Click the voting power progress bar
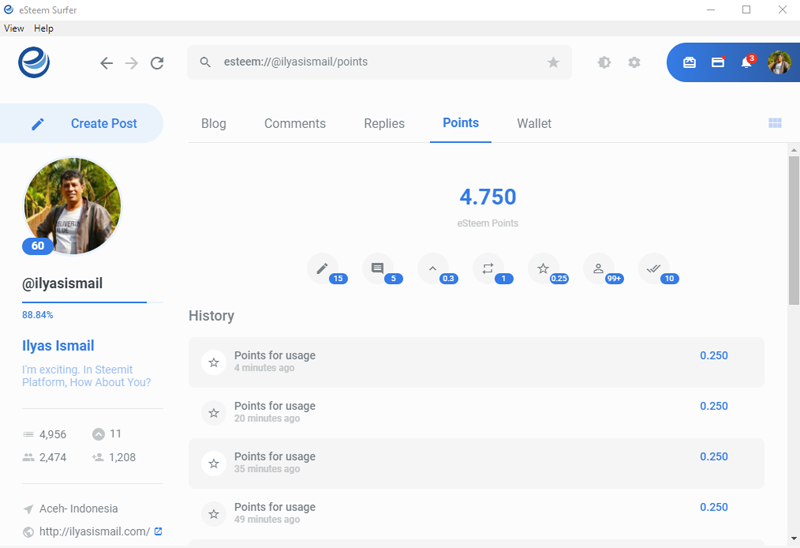Image resolution: width=800 pixels, height=548 pixels. (x=92, y=303)
